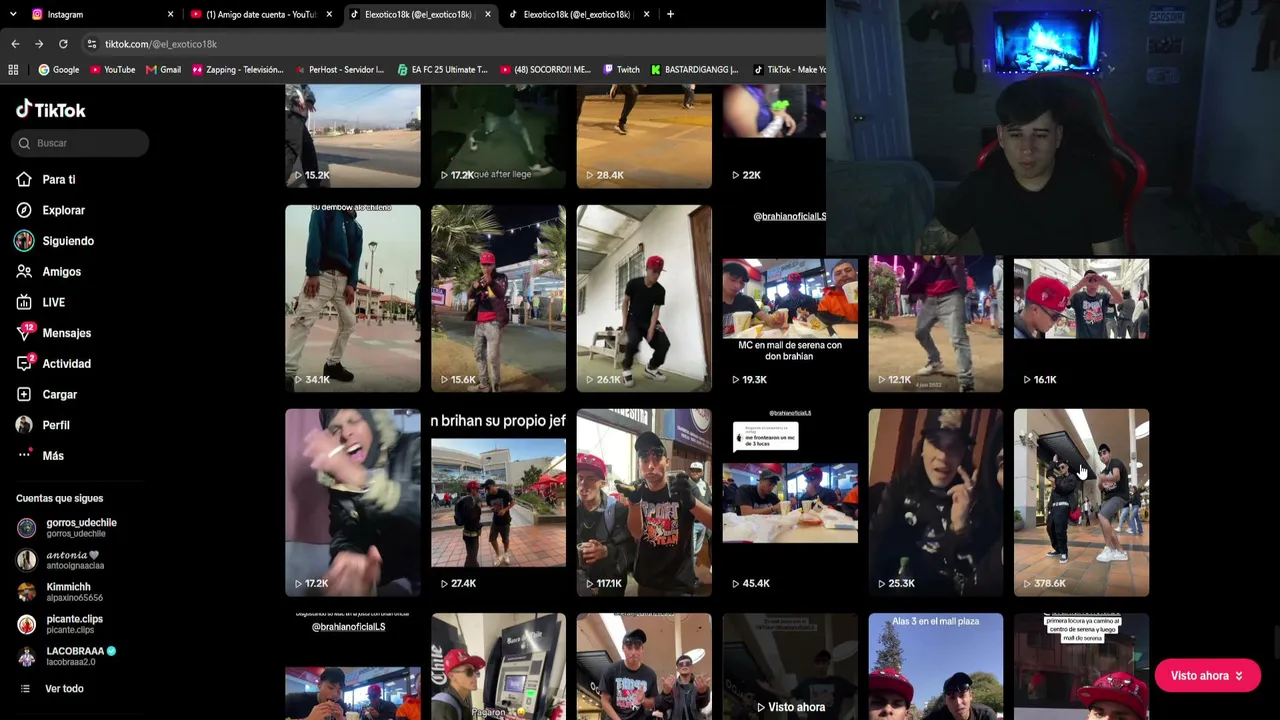The width and height of the screenshot is (1280, 720).
Task: Open the Cargar upload page
Action: pyautogui.click(x=60, y=395)
